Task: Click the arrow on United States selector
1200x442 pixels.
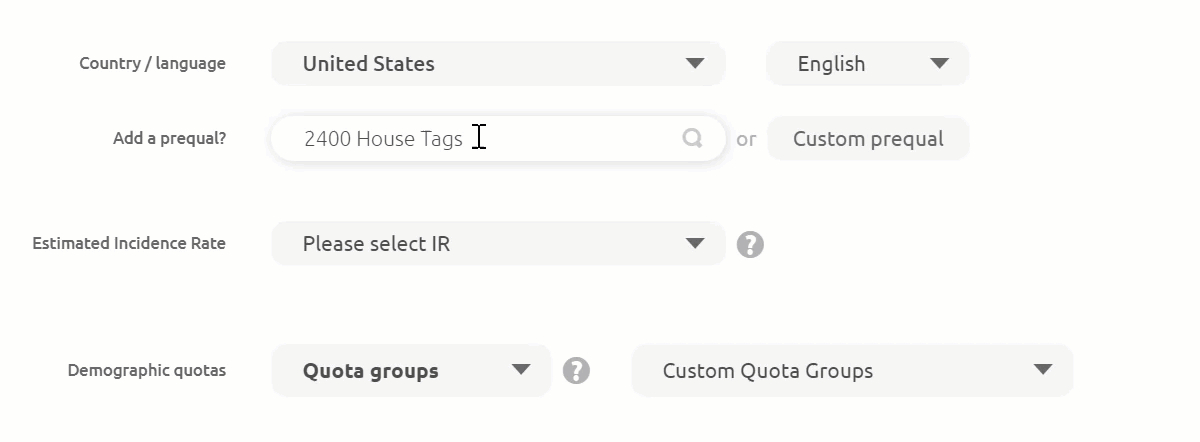Action: [x=695, y=63]
